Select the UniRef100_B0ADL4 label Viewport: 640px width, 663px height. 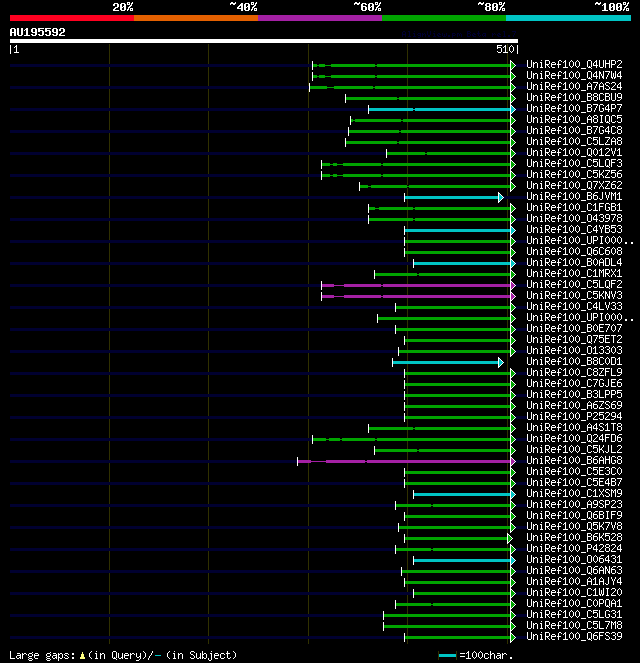(x=574, y=262)
